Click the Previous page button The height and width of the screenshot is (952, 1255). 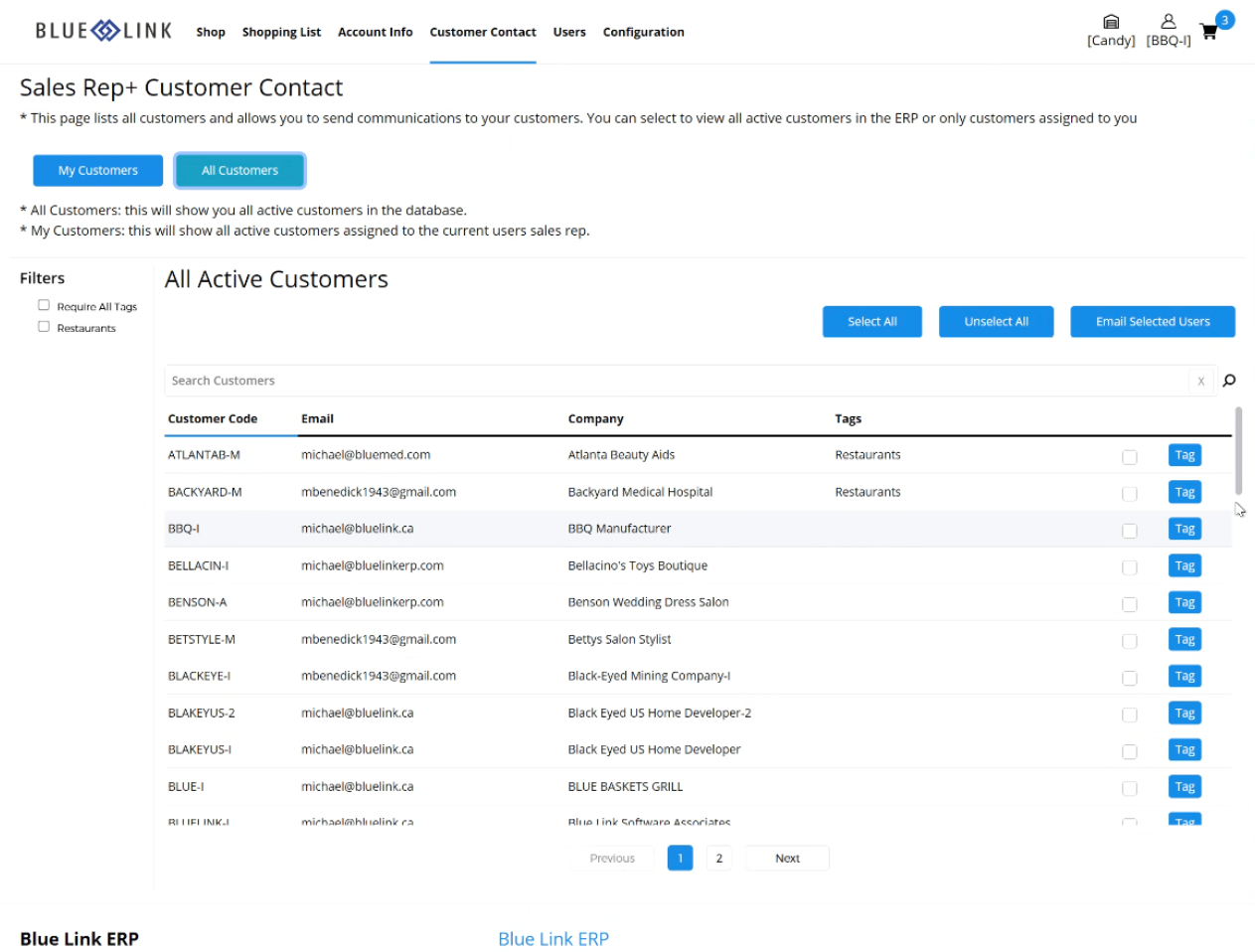pyautogui.click(x=612, y=858)
